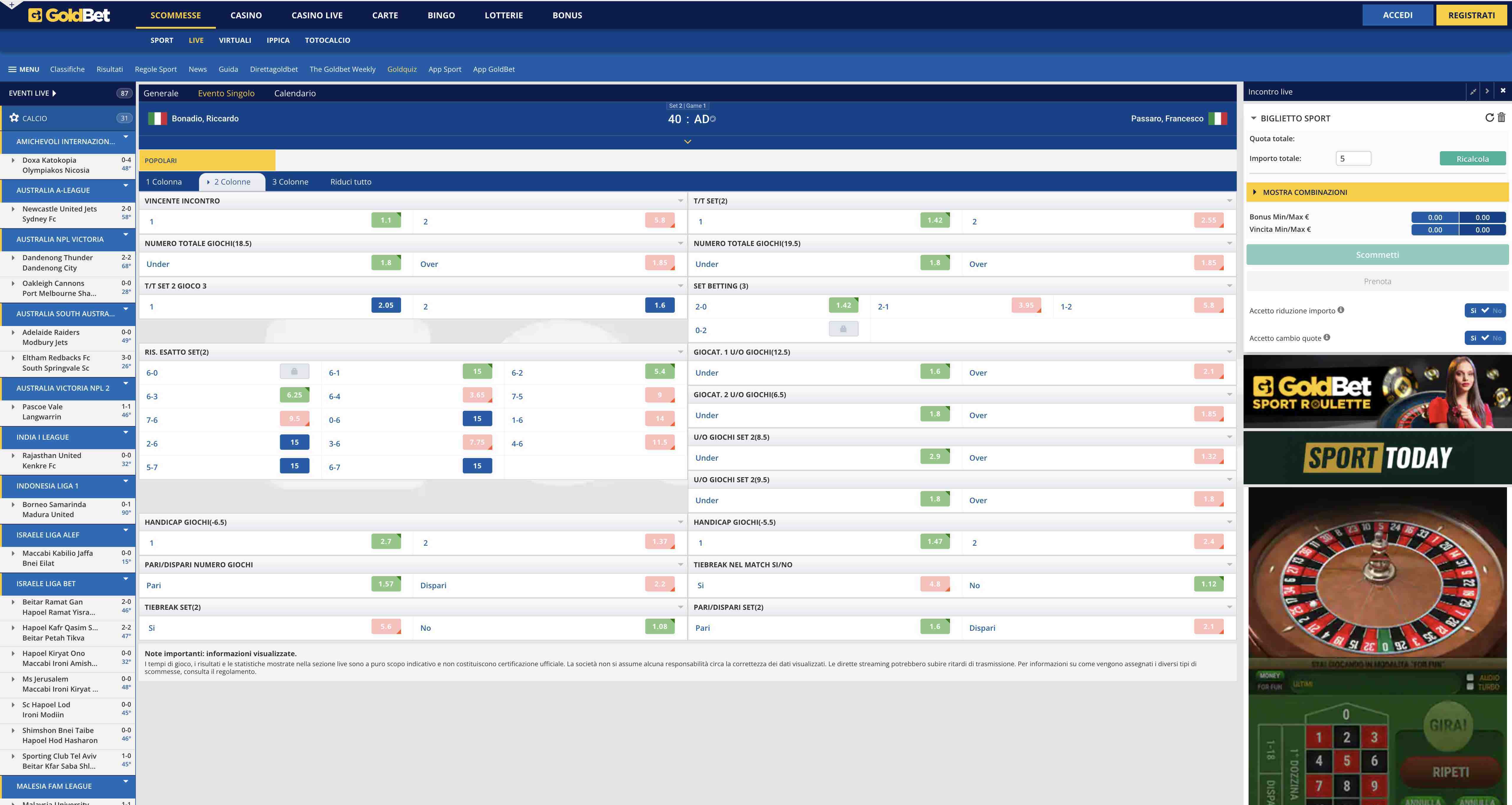Collapse the VINCENTE INCONTRO market
The width and height of the screenshot is (1512, 805).
[x=680, y=201]
